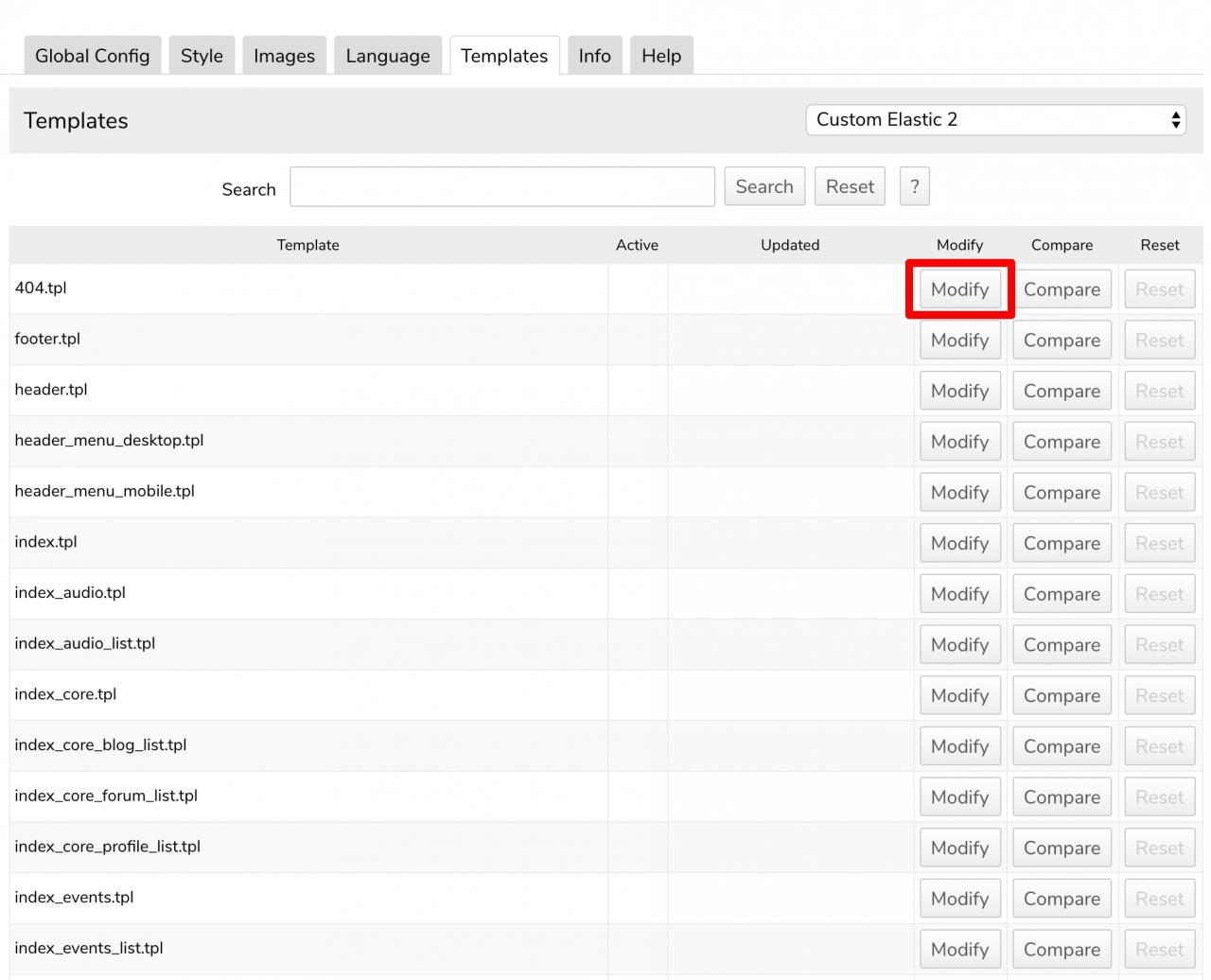Screen dimensions: 1211x980
Task: Switch to the Help tab
Action: point(661,56)
